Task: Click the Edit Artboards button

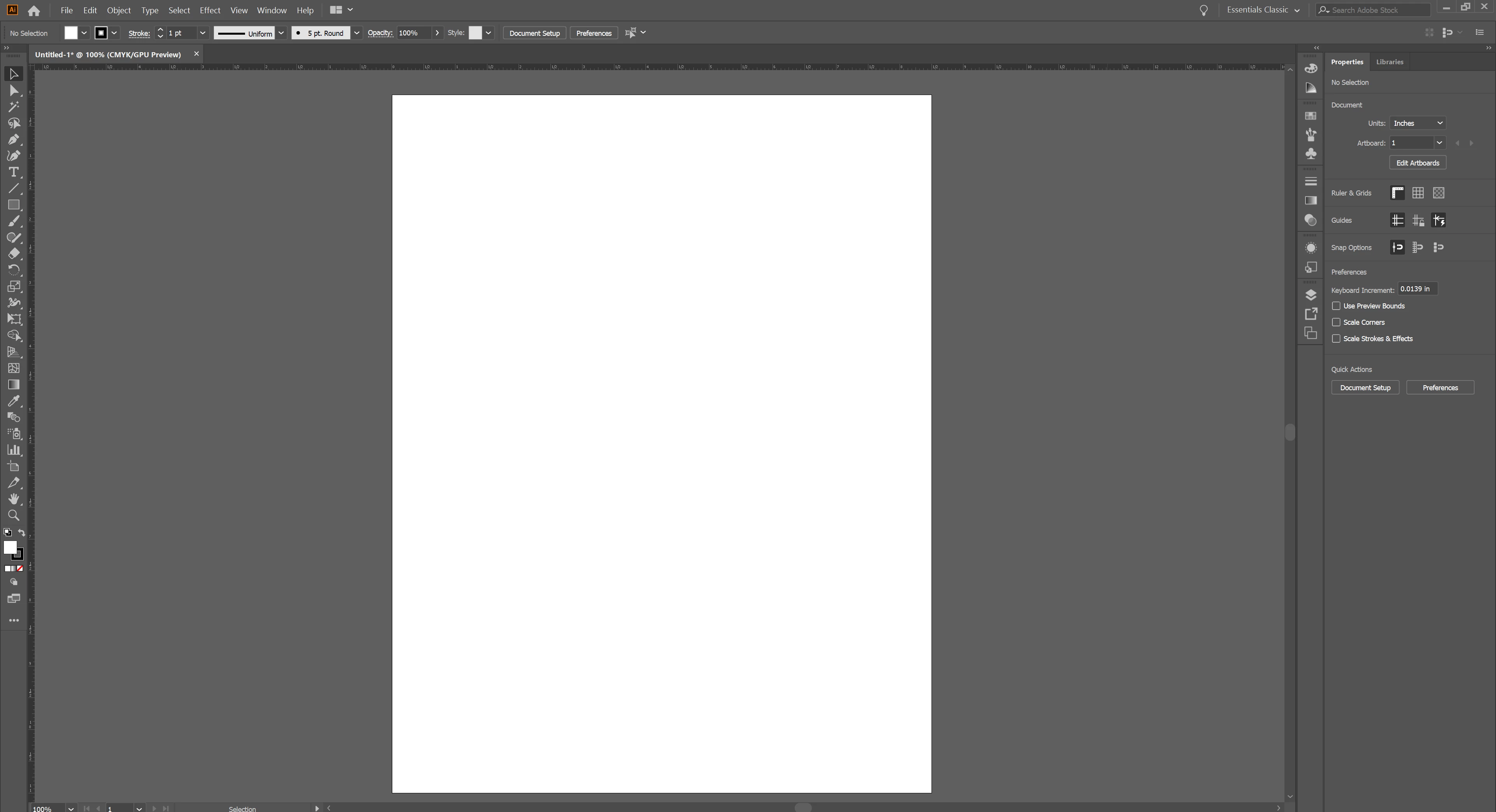Action: [x=1417, y=163]
